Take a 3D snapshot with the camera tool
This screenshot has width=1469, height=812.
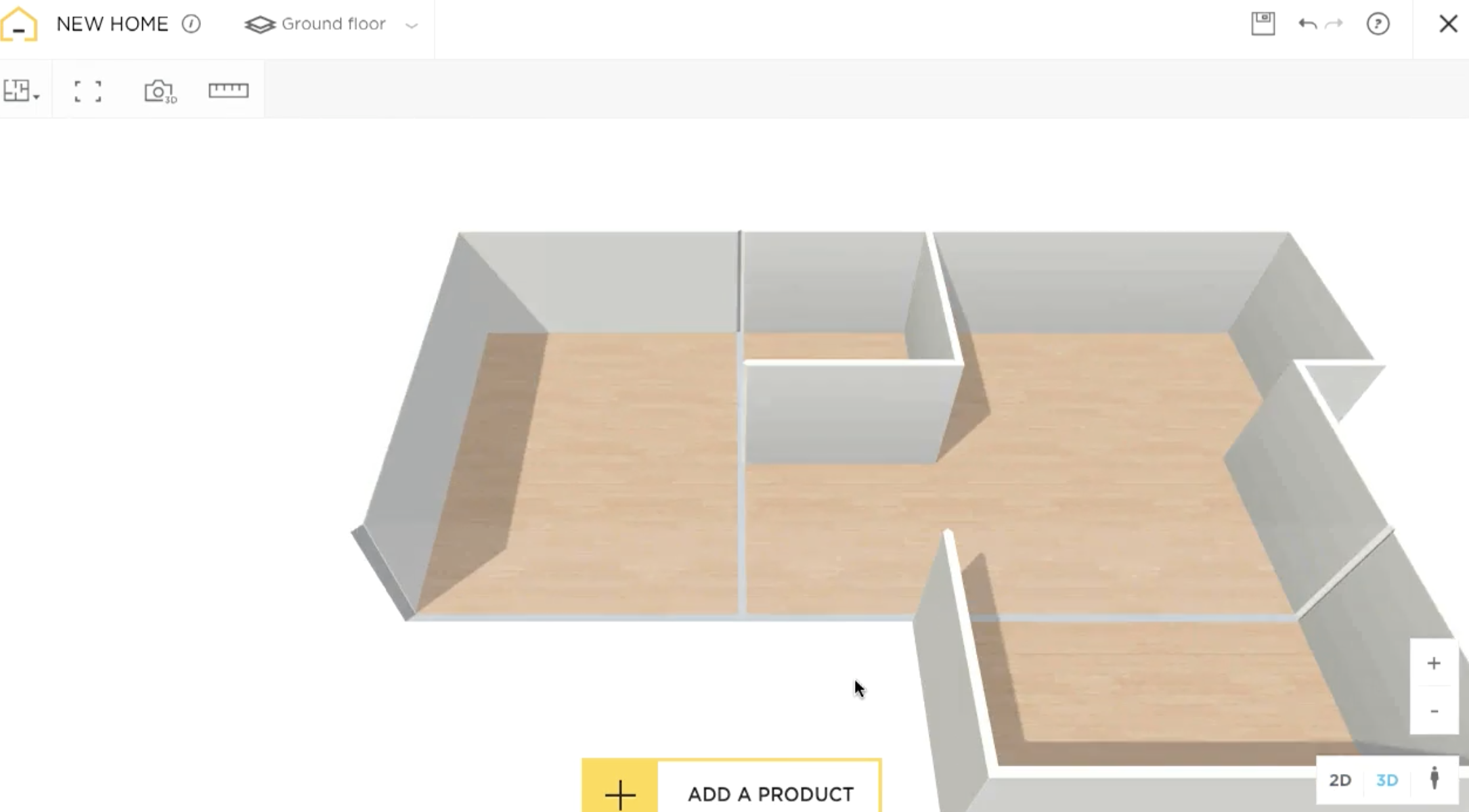tap(158, 90)
